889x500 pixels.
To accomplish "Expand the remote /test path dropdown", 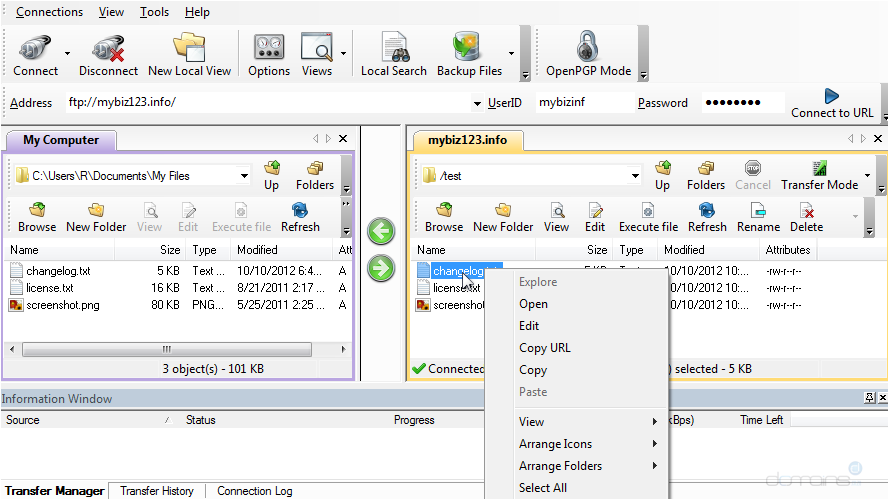I will [x=634, y=176].
